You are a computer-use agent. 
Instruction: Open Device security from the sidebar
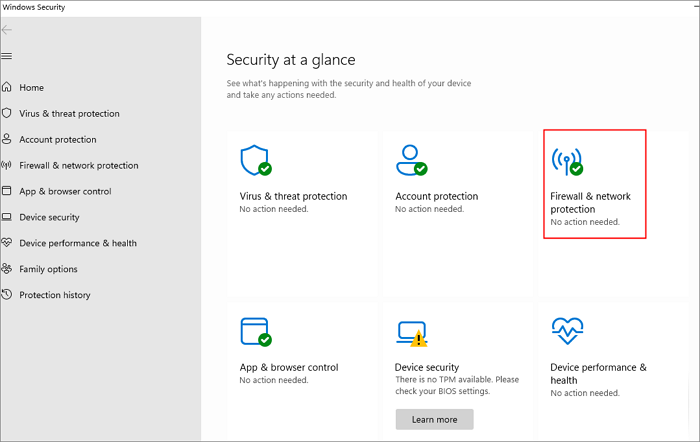[49, 217]
